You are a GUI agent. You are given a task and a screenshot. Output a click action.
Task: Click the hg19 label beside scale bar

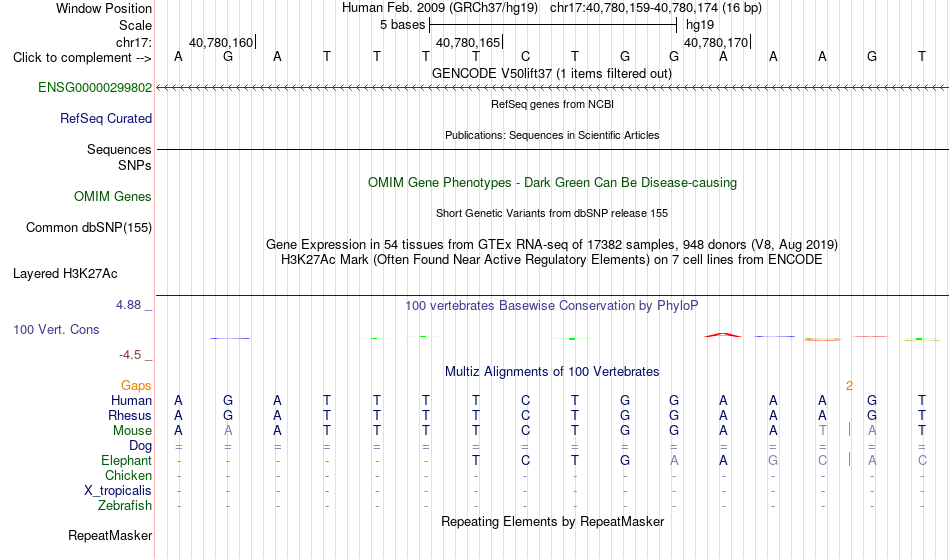700,25
